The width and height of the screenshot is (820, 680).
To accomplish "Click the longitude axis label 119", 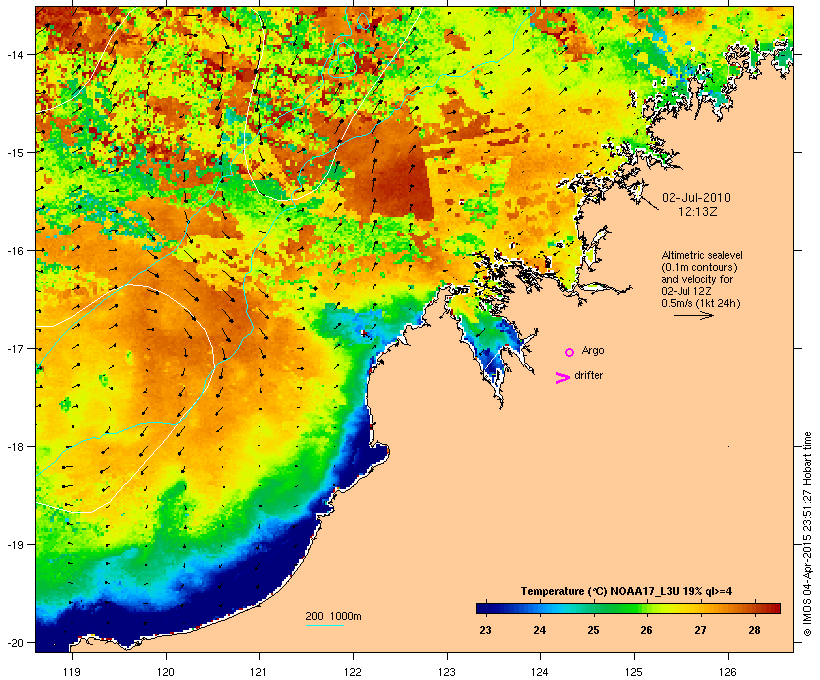I will tap(72, 672).
